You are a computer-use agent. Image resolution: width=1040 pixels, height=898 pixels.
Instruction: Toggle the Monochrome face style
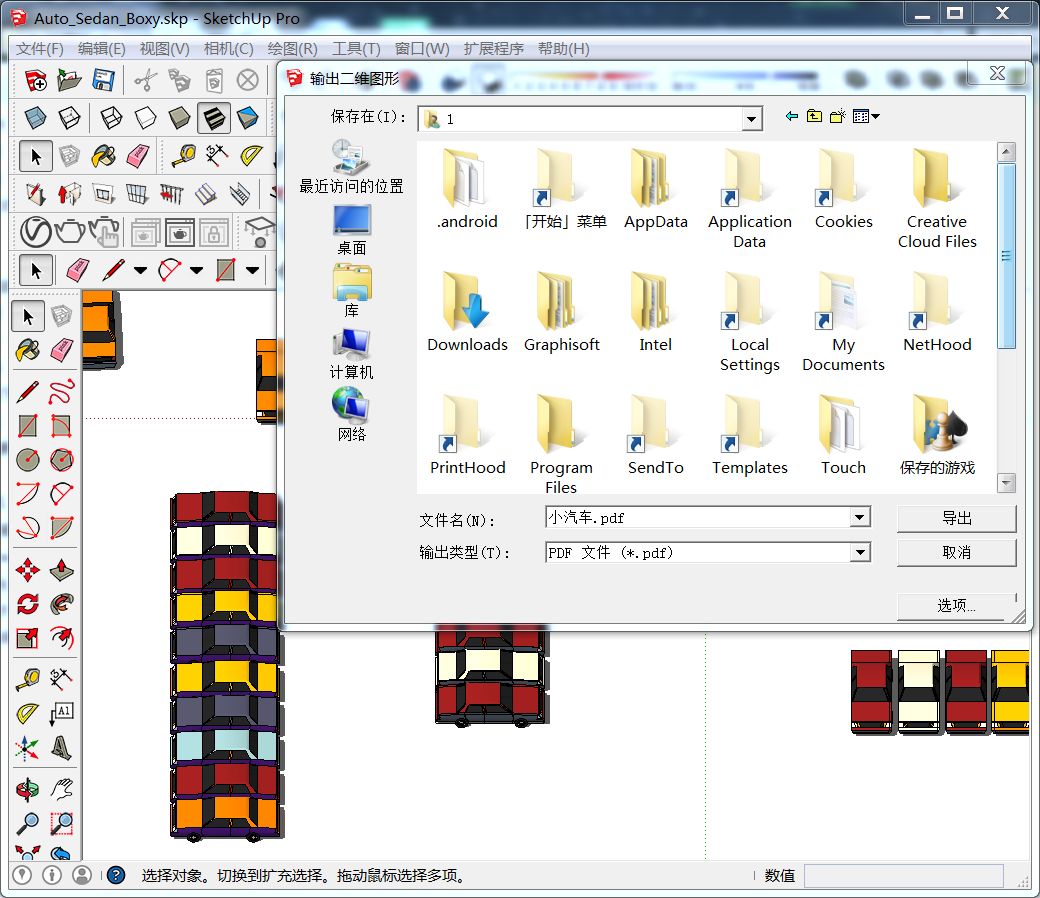pyautogui.click(x=248, y=118)
